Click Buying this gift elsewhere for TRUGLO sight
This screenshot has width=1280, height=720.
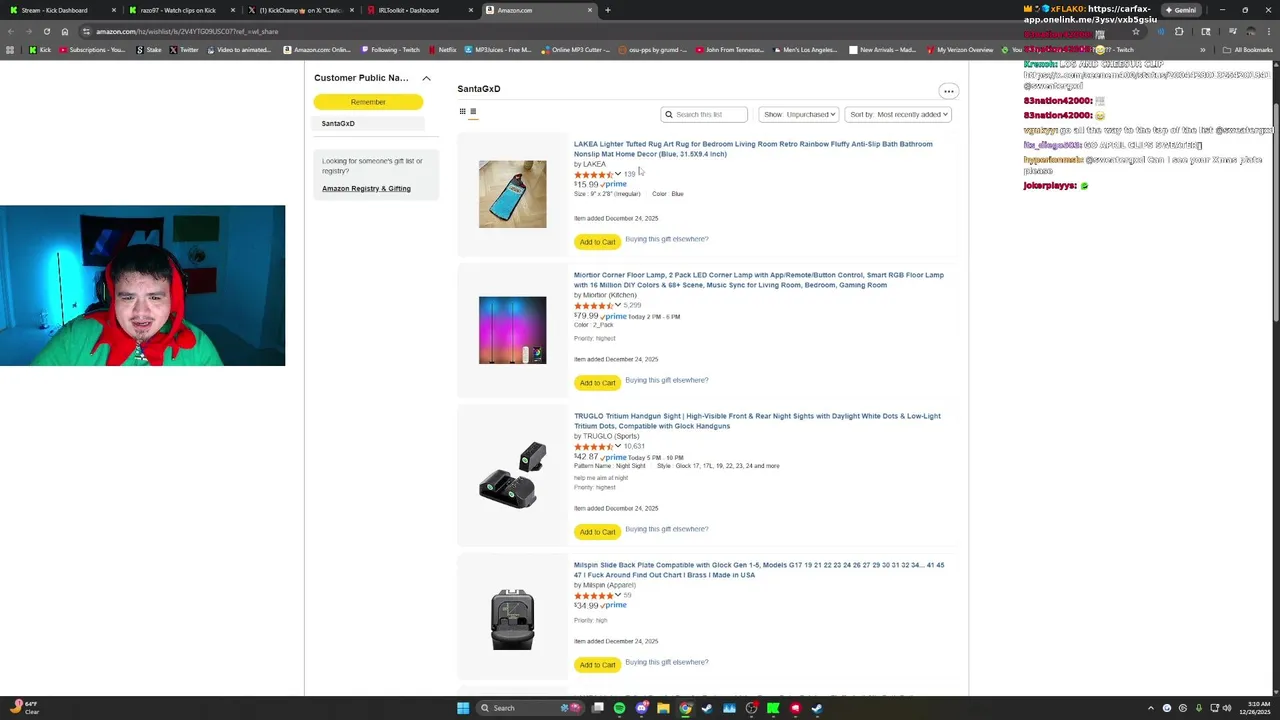click(666, 529)
